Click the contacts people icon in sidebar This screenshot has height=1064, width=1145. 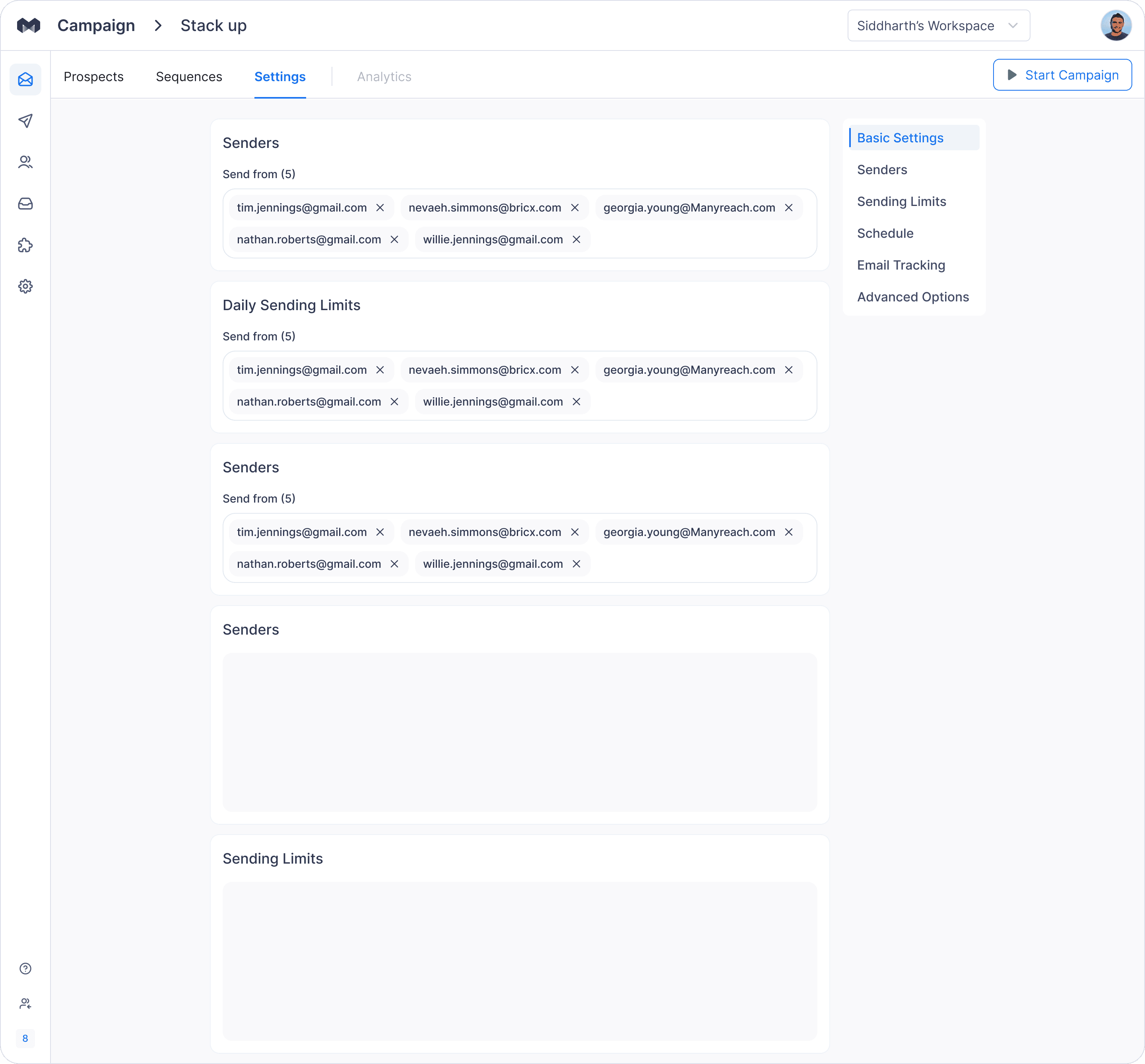[25, 162]
